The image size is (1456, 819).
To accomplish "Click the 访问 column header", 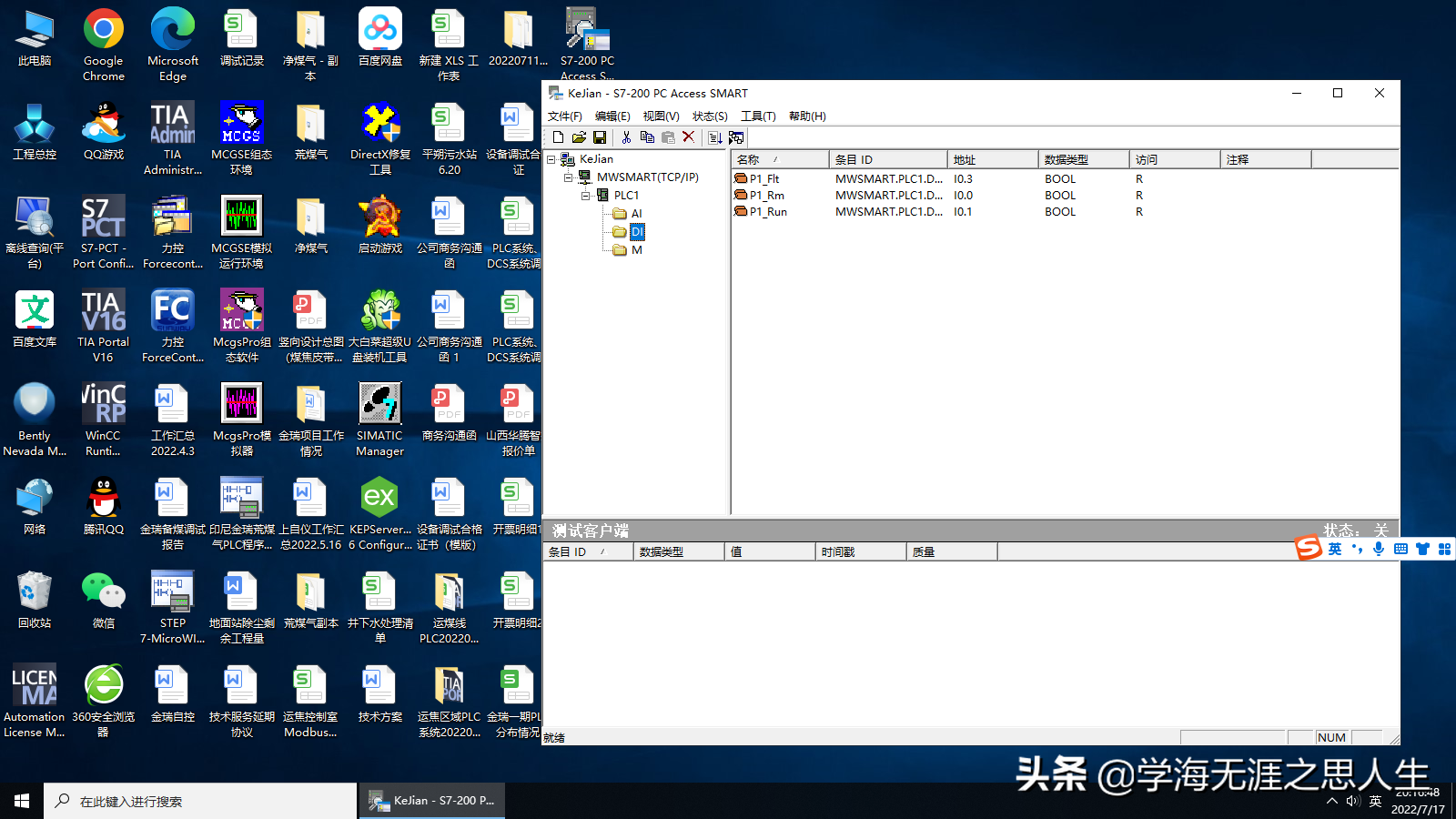I will (1175, 159).
